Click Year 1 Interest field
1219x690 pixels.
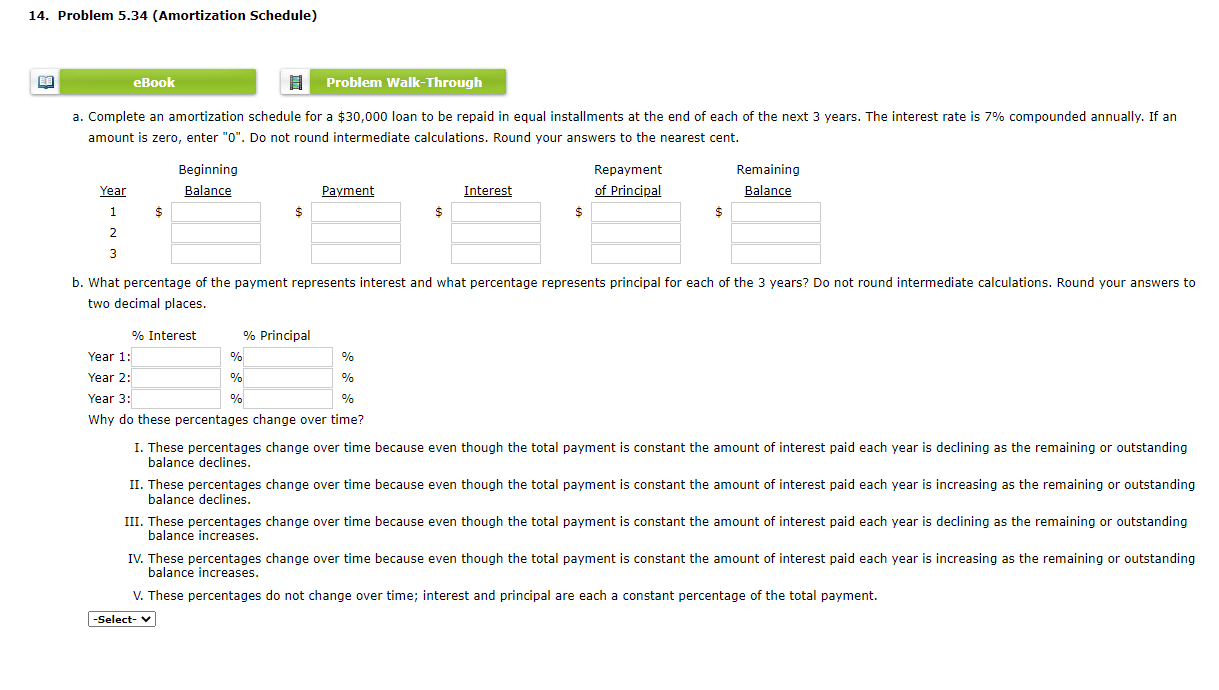point(495,211)
